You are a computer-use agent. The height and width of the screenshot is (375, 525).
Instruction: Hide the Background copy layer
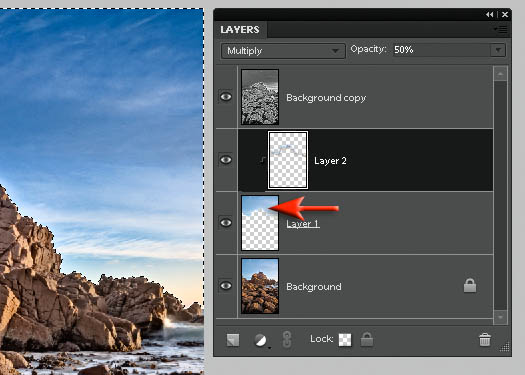coord(226,97)
